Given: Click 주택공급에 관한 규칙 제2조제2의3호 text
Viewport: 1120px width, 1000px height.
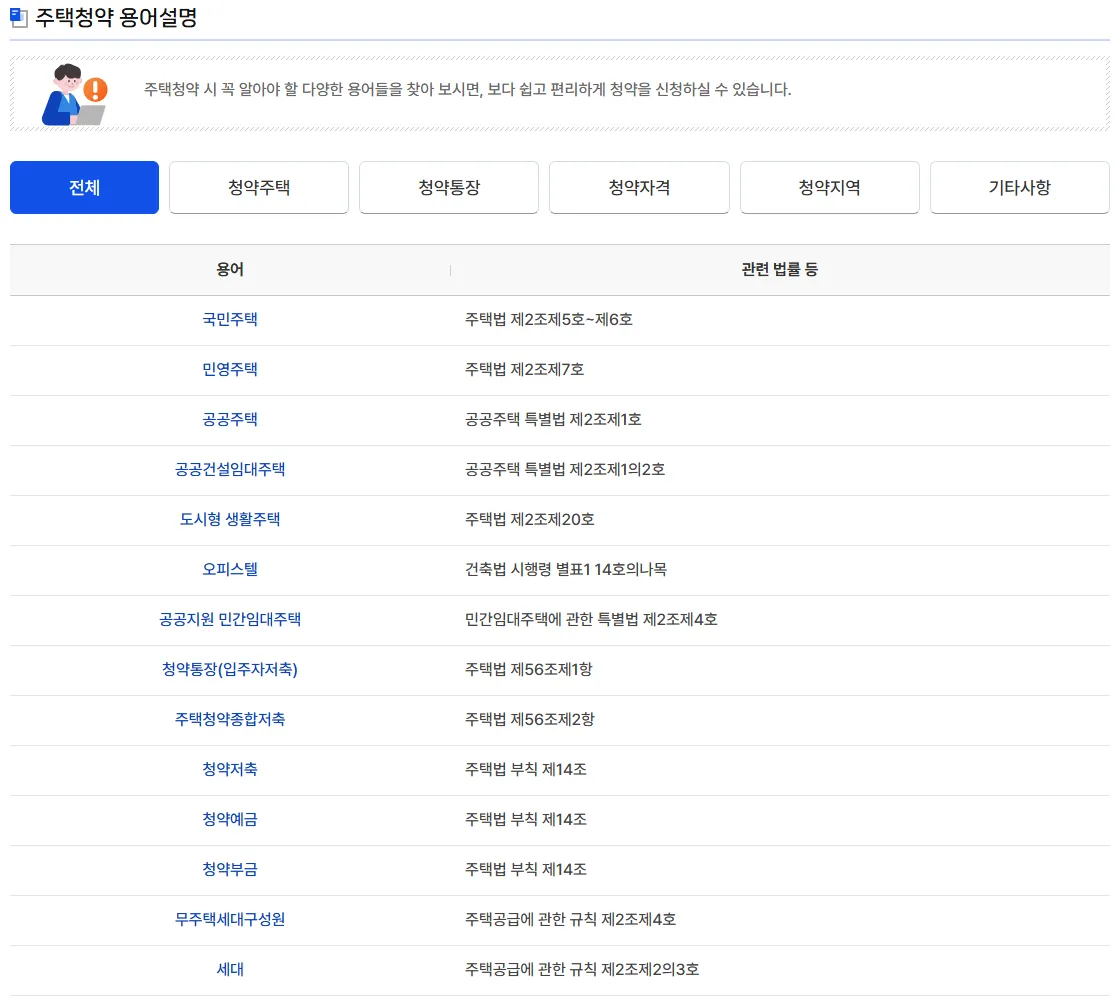Looking at the screenshot, I should click(x=581, y=969).
